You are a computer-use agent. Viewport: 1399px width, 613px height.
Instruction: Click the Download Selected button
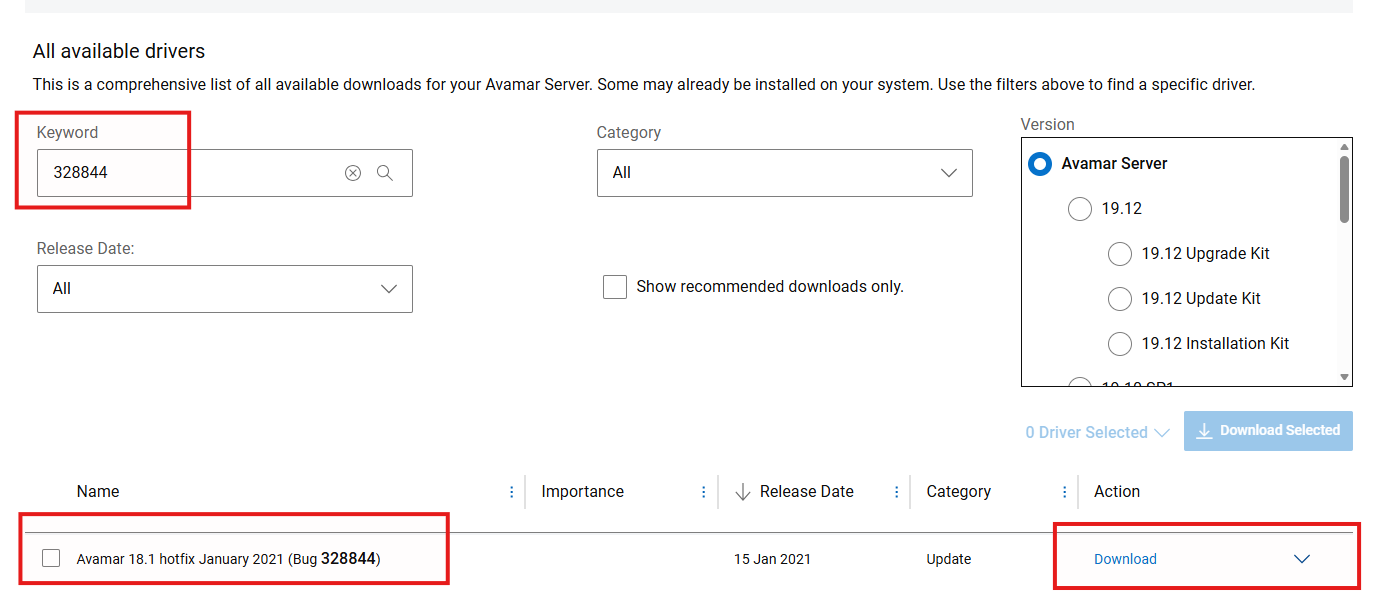pos(1268,431)
